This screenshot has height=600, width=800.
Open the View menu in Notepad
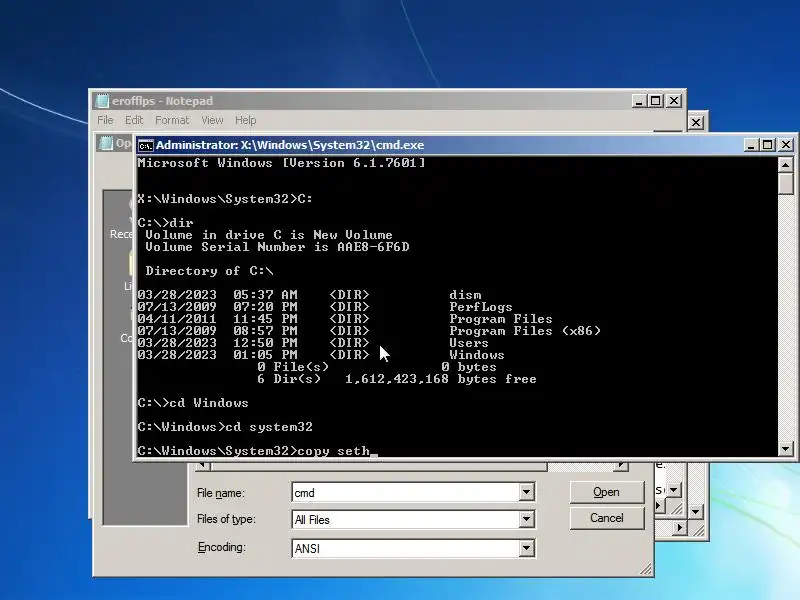212,120
